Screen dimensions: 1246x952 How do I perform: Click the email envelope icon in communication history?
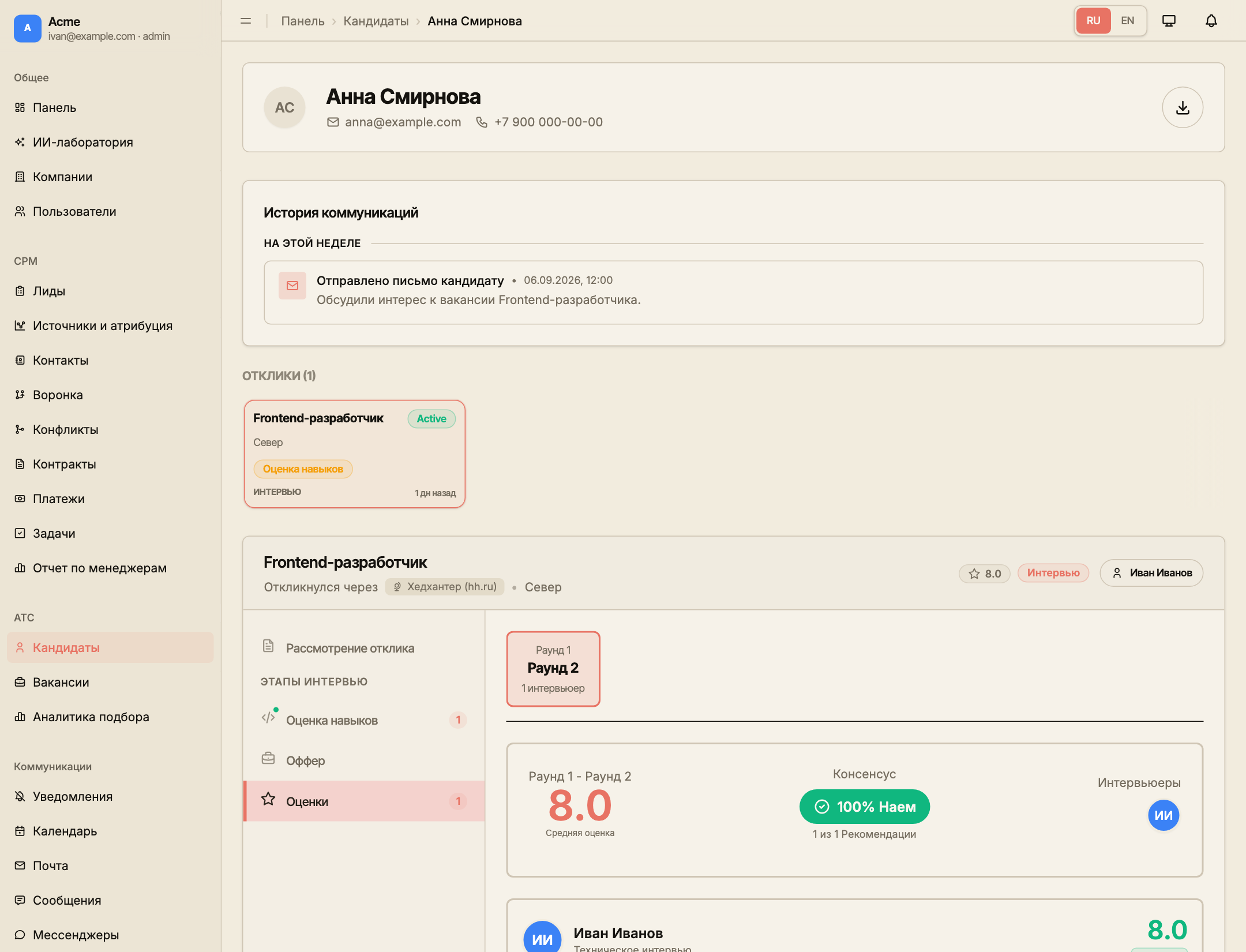(292, 286)
